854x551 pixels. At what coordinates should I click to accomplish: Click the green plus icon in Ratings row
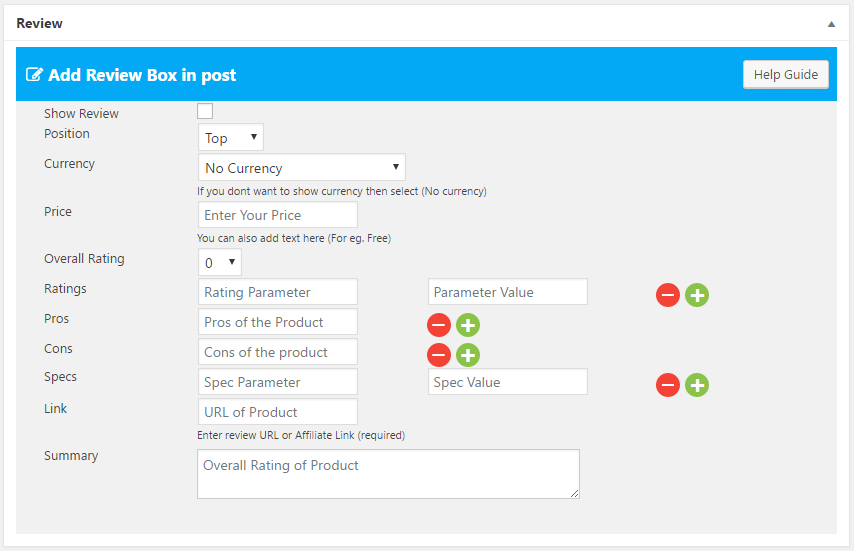[697, 295]
